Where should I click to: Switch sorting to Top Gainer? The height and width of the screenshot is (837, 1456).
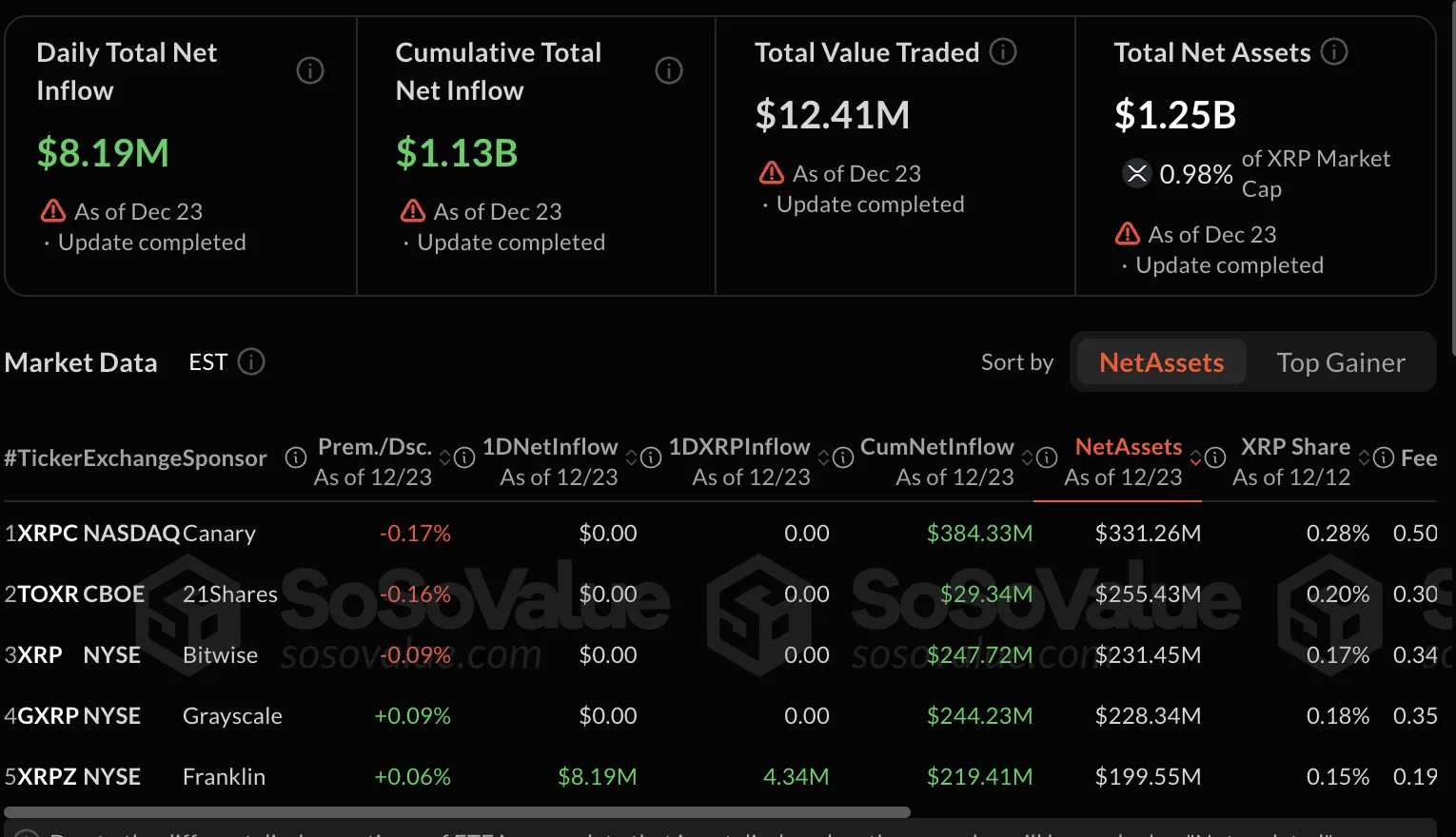(1342, 361)
